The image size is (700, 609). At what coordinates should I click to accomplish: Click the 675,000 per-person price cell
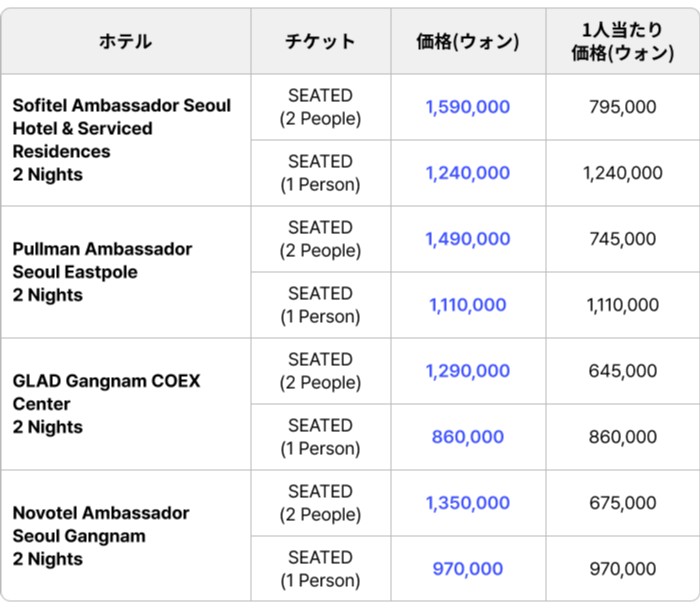(622, 503)
